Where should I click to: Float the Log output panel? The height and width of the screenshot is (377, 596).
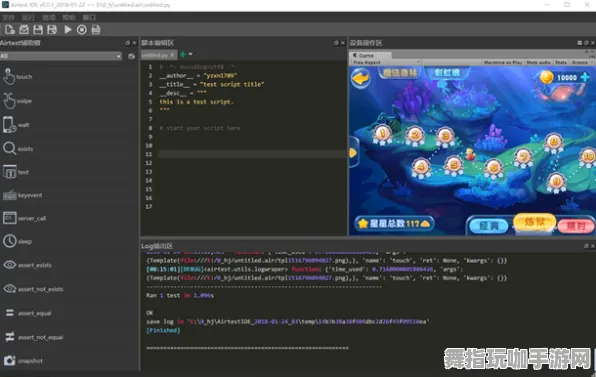pyautogui.click(x=586, y=246)
